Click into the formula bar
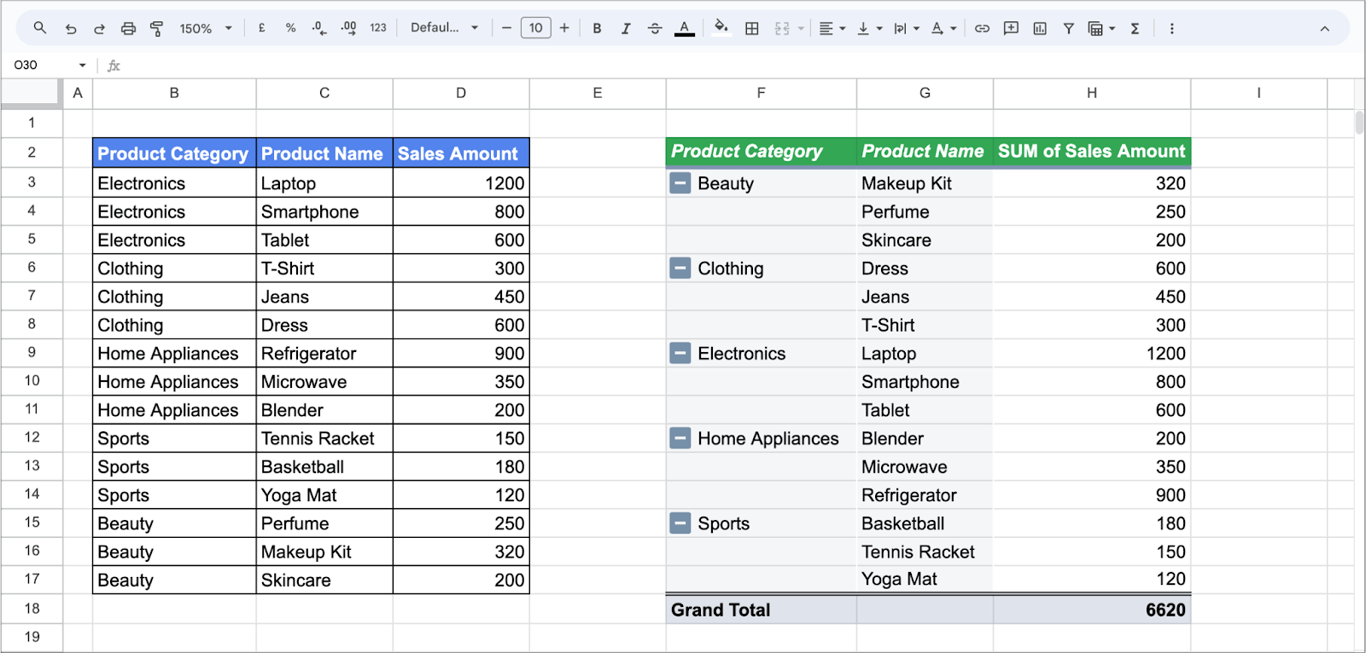Viewport: 1366px width, 653px height. tap(740, 65)
